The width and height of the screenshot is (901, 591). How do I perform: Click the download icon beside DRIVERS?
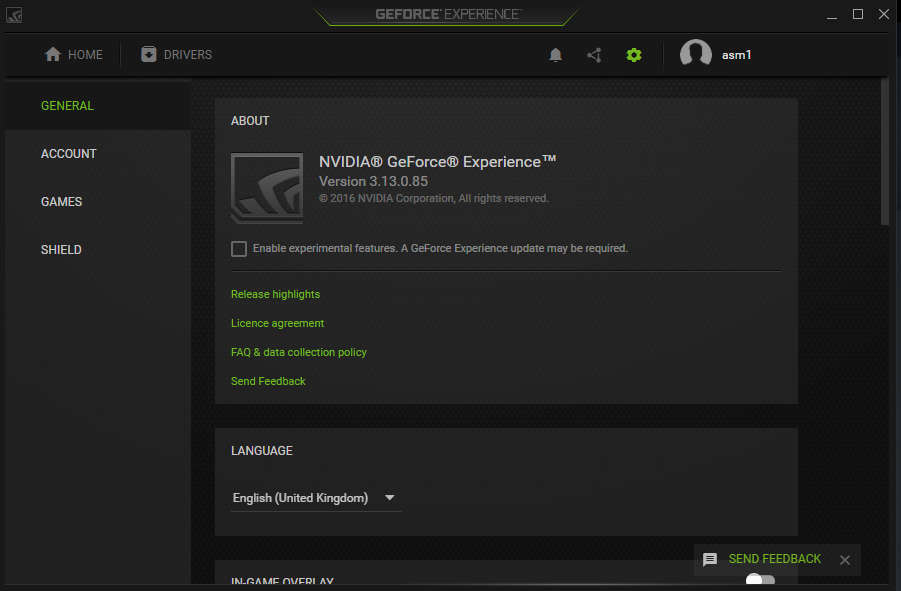(x=149, y=55)
